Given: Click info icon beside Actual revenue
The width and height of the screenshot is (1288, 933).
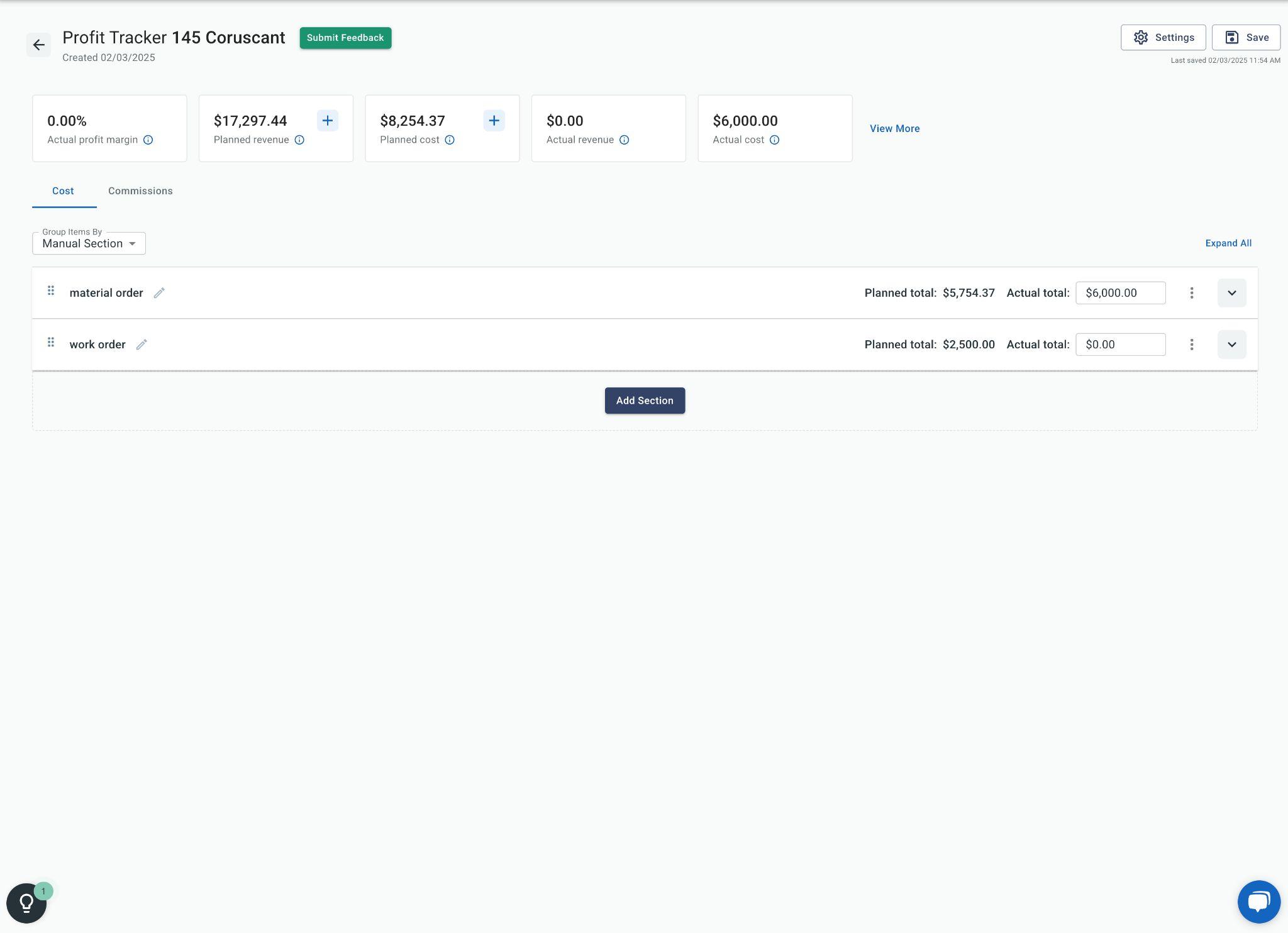Looking at the screenshot, I should tap(624, 140).
